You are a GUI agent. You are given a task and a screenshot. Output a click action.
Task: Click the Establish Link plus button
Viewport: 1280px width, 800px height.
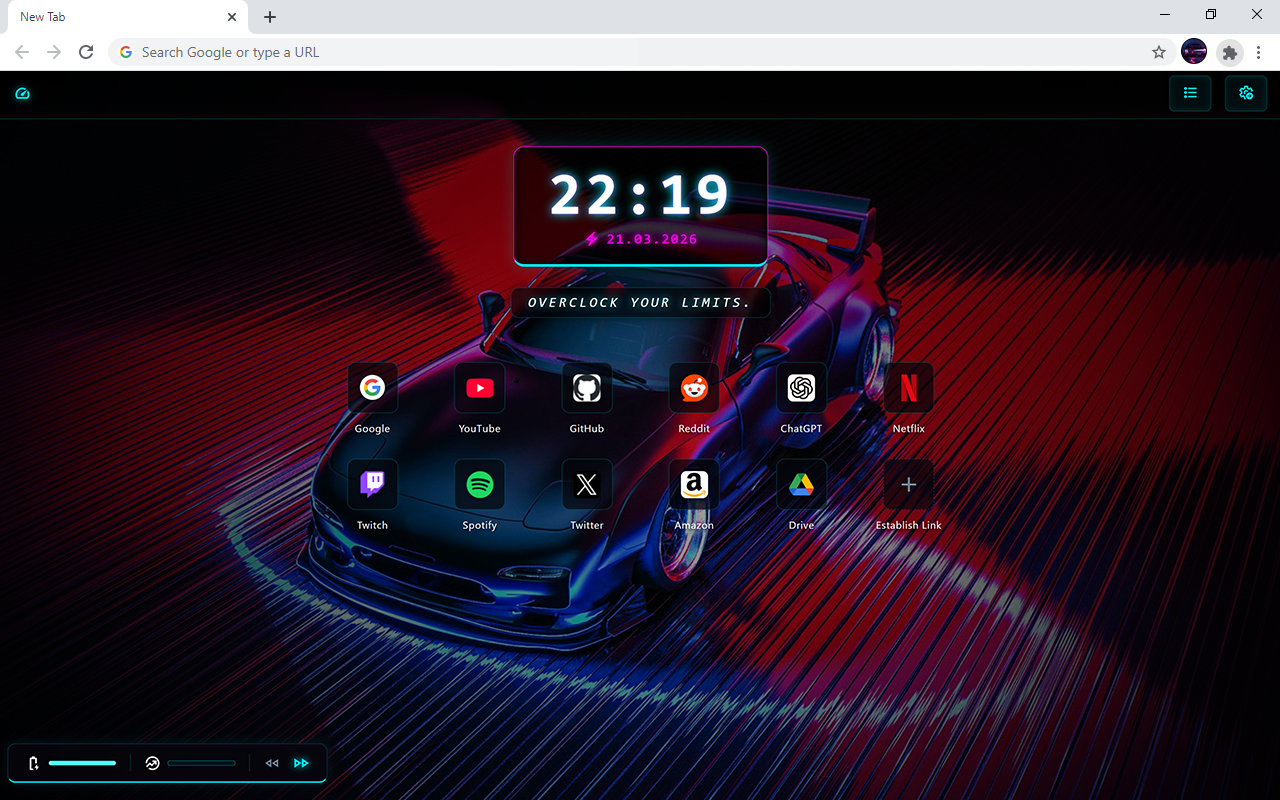(x=908, y=485)
